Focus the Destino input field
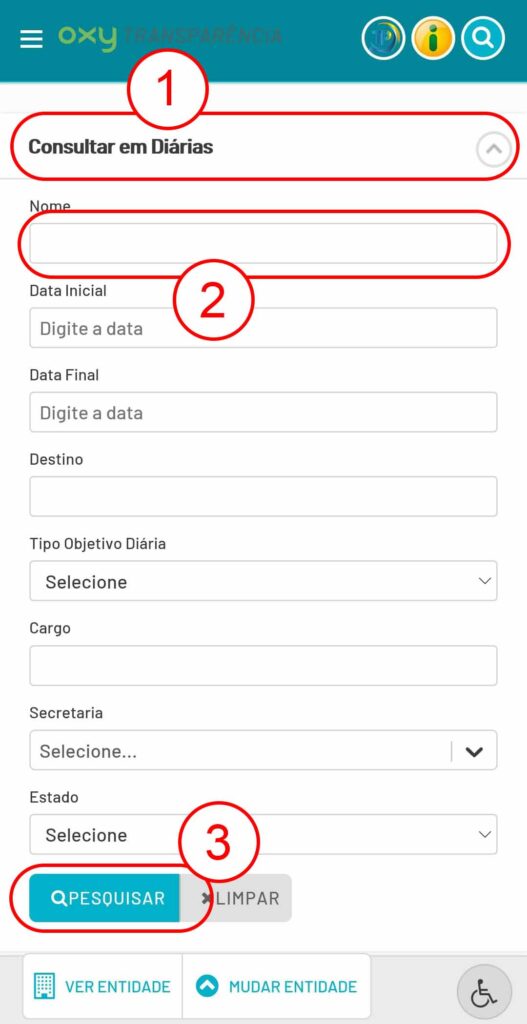527x1024 pixels. point(263,496)
